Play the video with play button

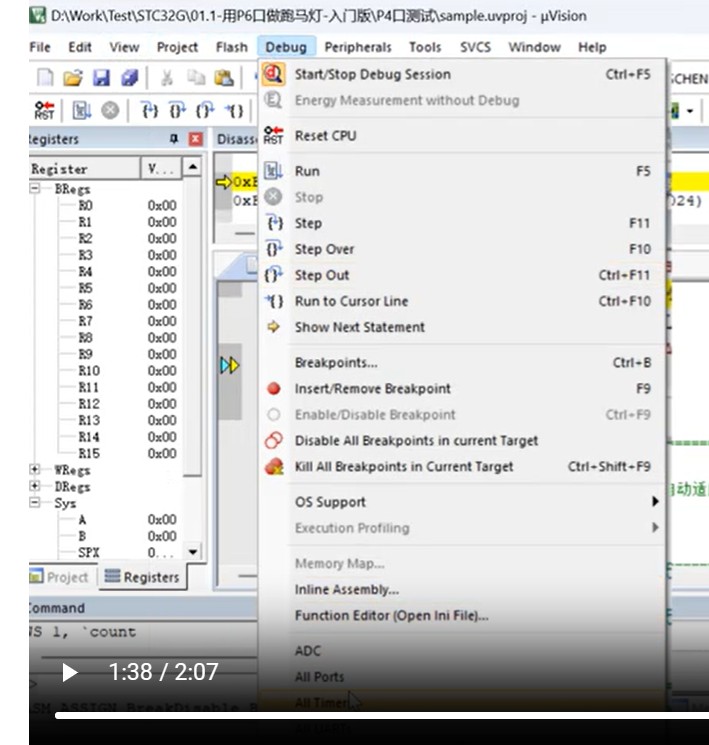click(70, 672)
